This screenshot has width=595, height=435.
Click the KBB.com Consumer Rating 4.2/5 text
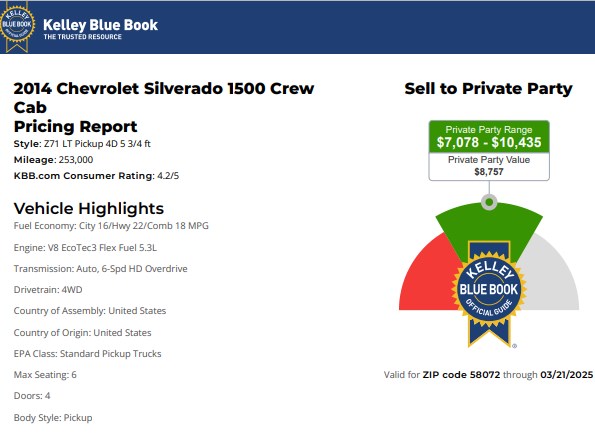tap(96, 176)
